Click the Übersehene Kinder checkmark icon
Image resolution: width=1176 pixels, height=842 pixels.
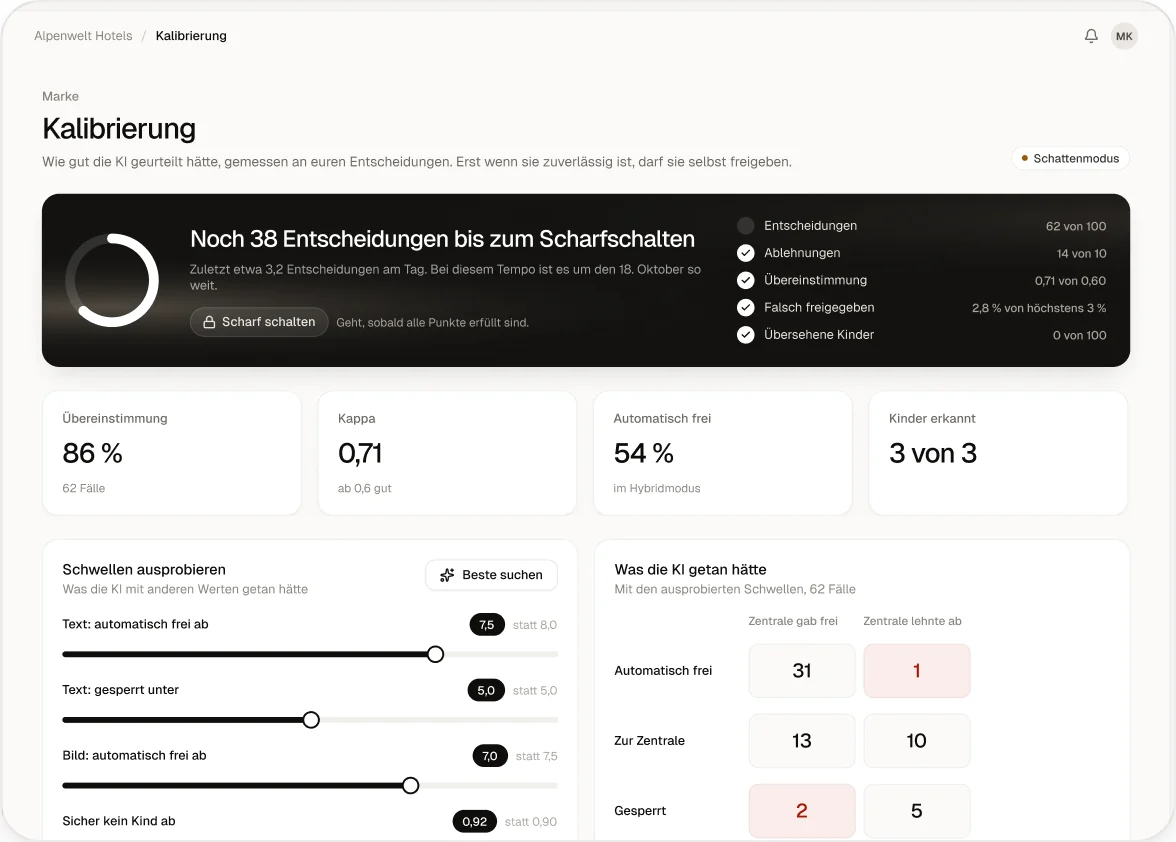coord(746,334)
